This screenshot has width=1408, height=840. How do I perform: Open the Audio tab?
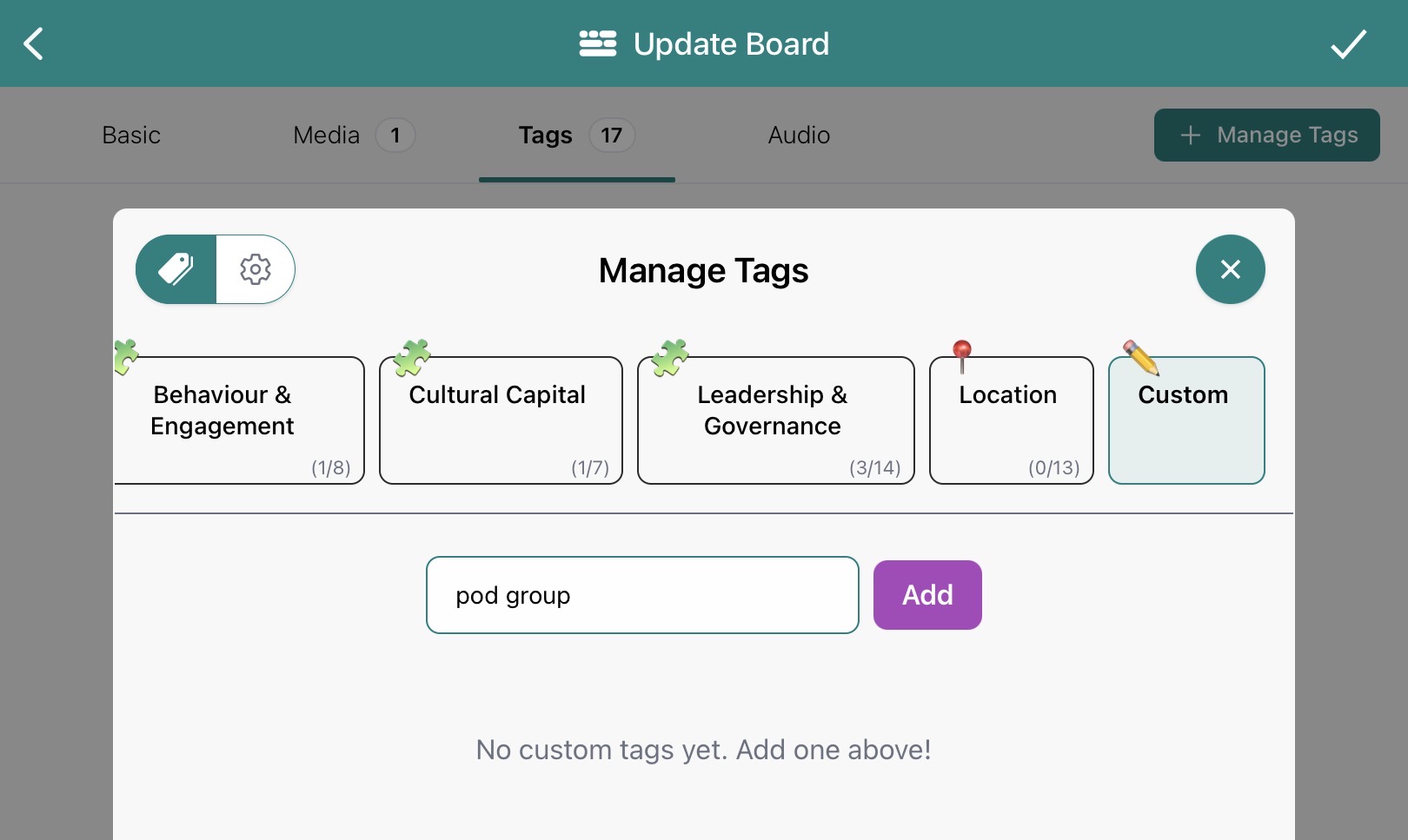tap(797, 135)
